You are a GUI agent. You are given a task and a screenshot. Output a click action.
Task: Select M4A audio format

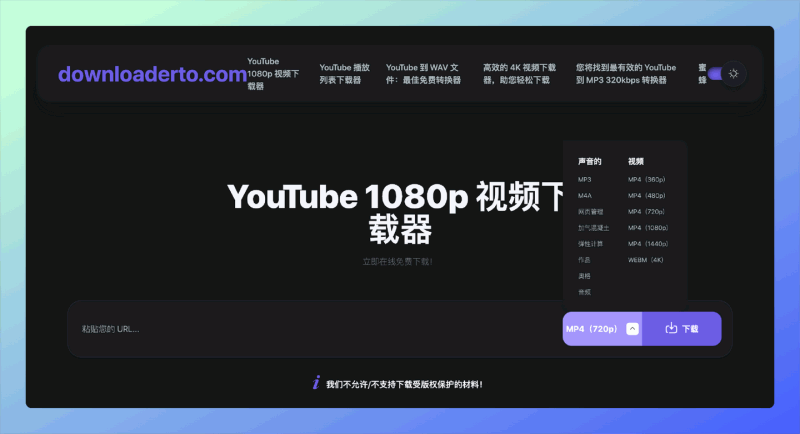coord(585,195)
